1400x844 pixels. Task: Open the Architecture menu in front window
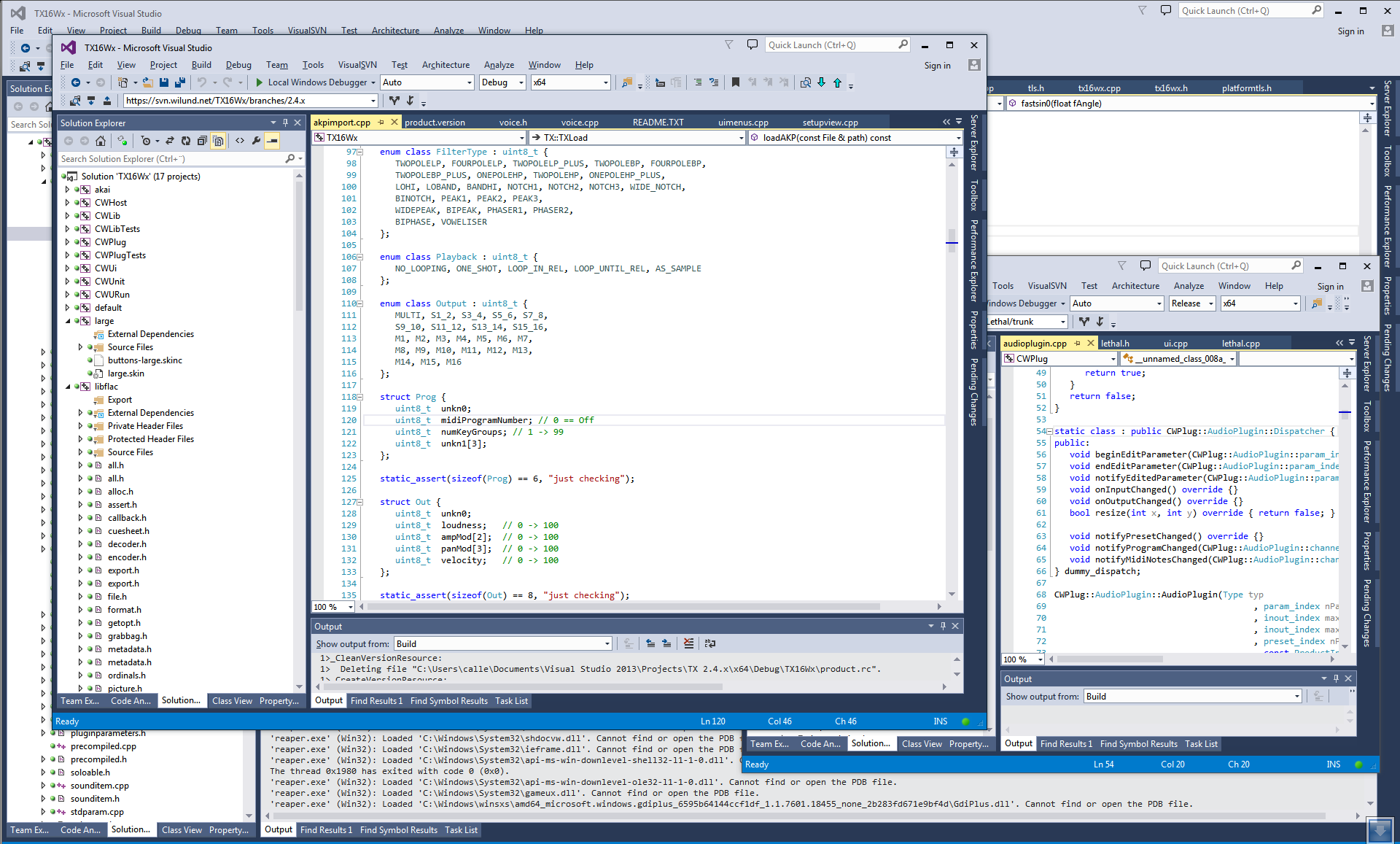(446, 65)
